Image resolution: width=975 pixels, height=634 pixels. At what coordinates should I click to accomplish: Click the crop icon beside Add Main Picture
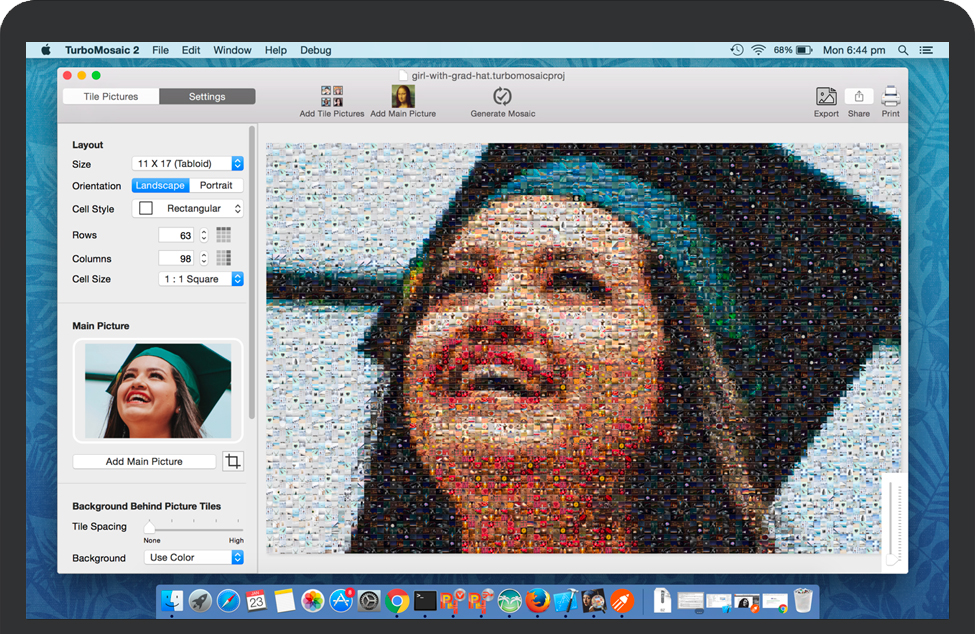pos(232,461)
